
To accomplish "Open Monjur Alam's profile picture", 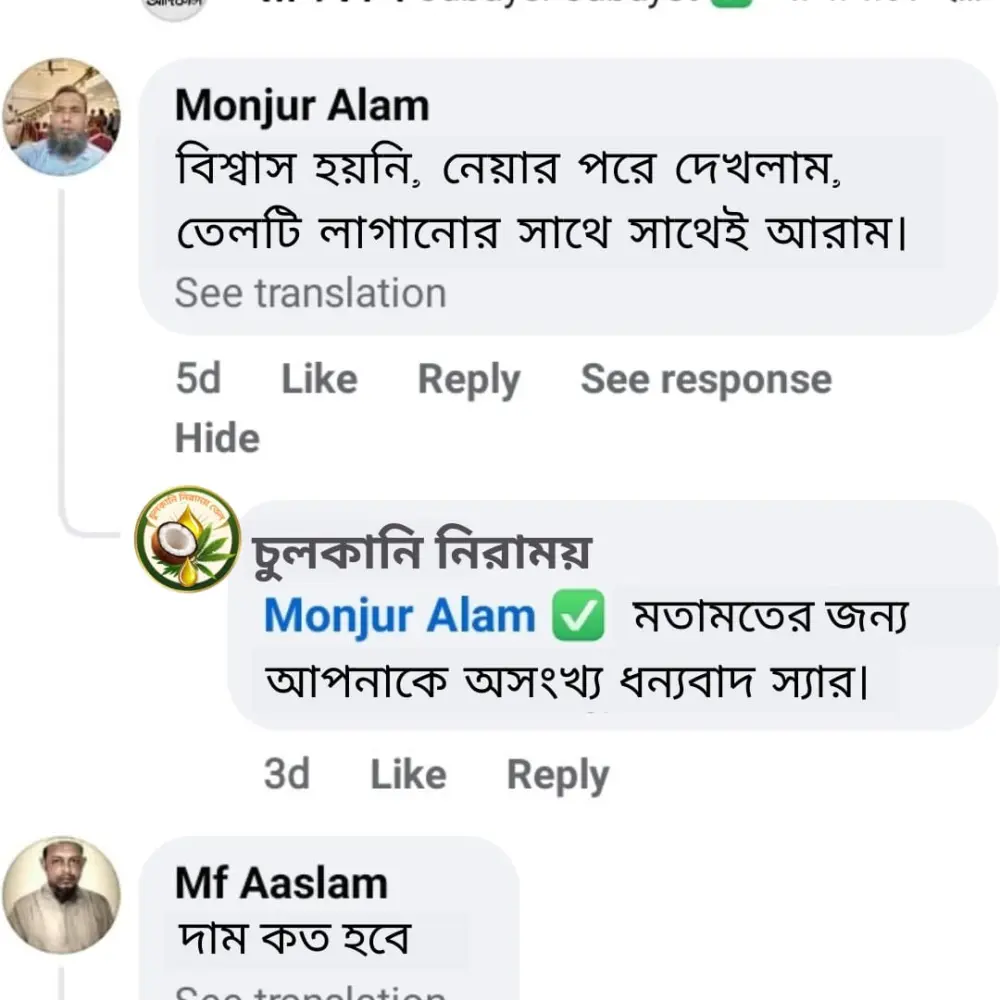I will click(x=62, y=117).
